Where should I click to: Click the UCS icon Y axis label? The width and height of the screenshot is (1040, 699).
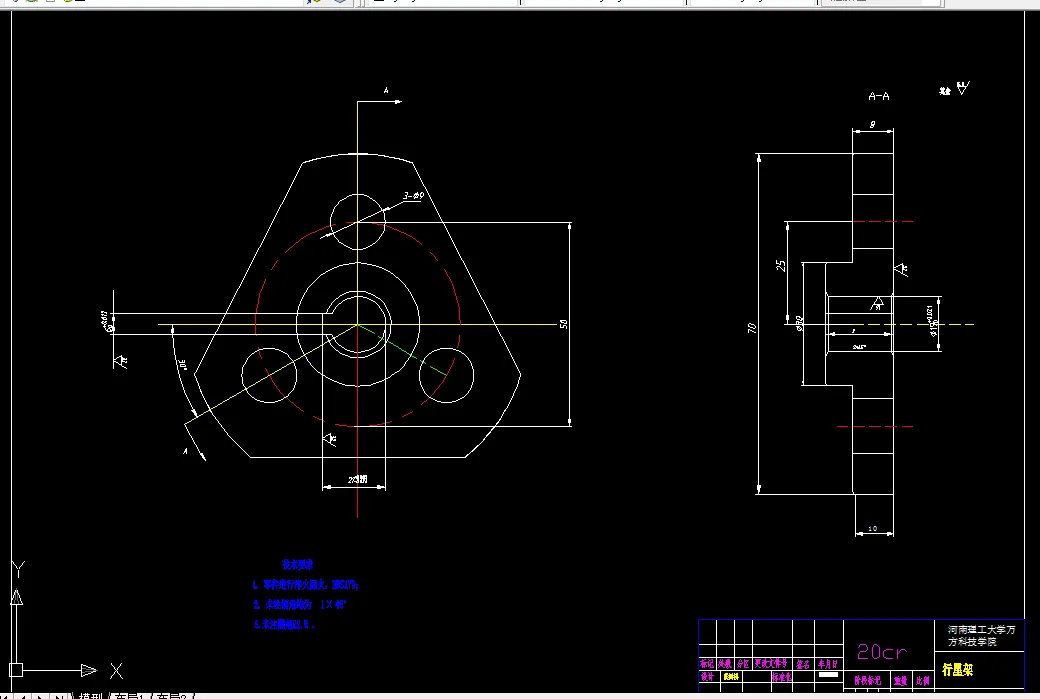[x=19, y=569]
